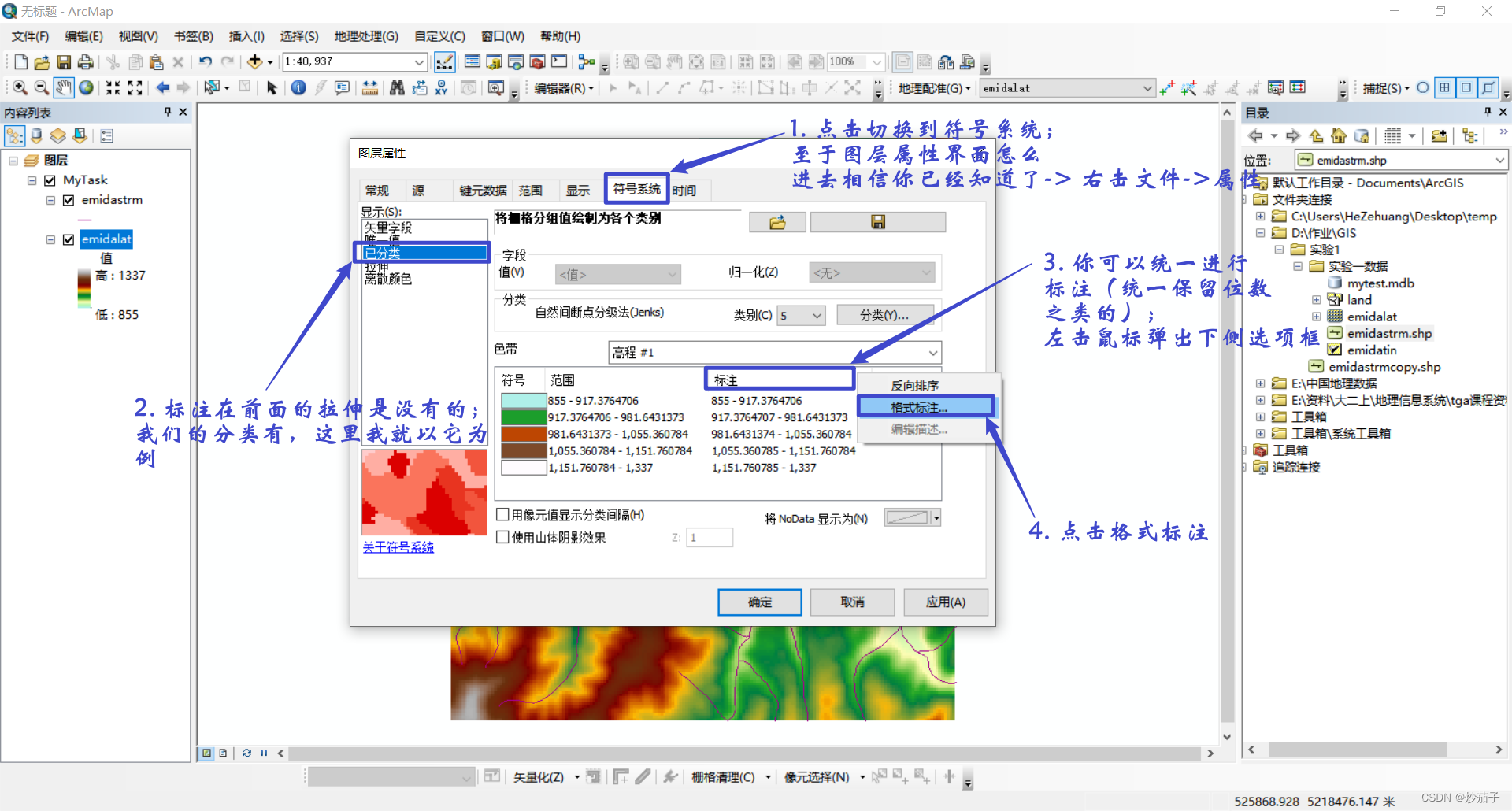
Task: Open the 关于符号系统 link
Action: (398, 547)
